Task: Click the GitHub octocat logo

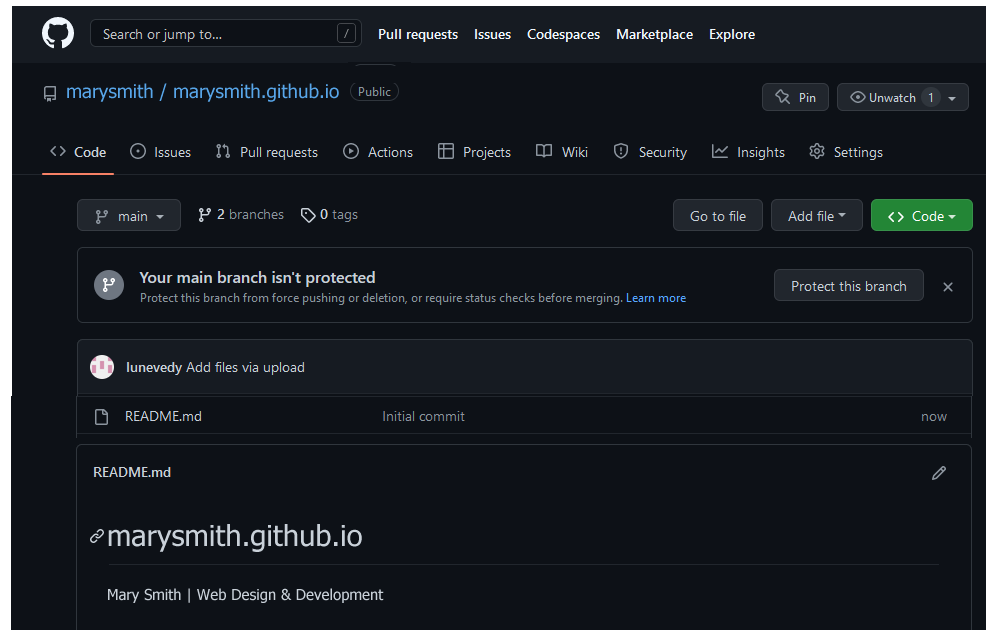Action: coord(58,34)
